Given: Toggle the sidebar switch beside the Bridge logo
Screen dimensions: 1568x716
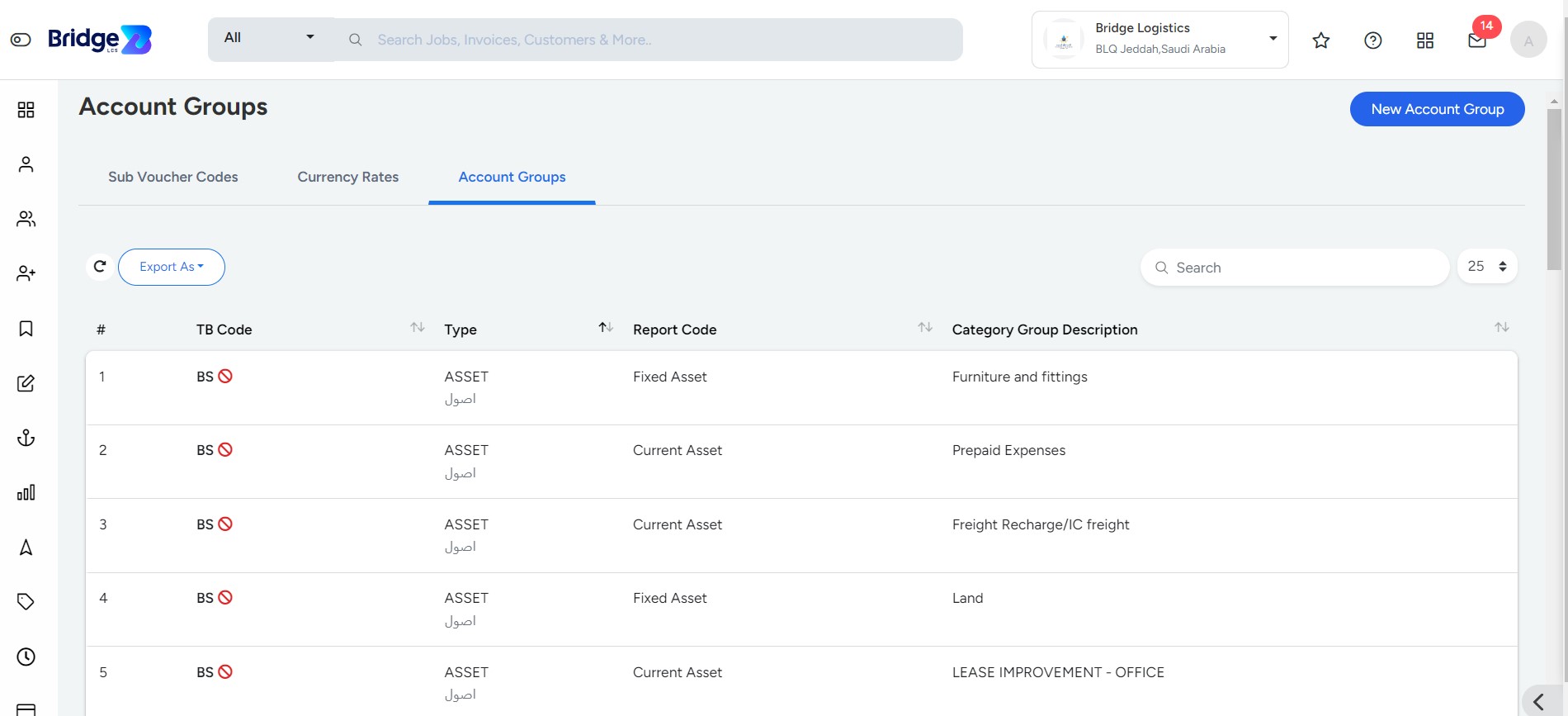Looking at the screenshot, I should coord(21,40).
